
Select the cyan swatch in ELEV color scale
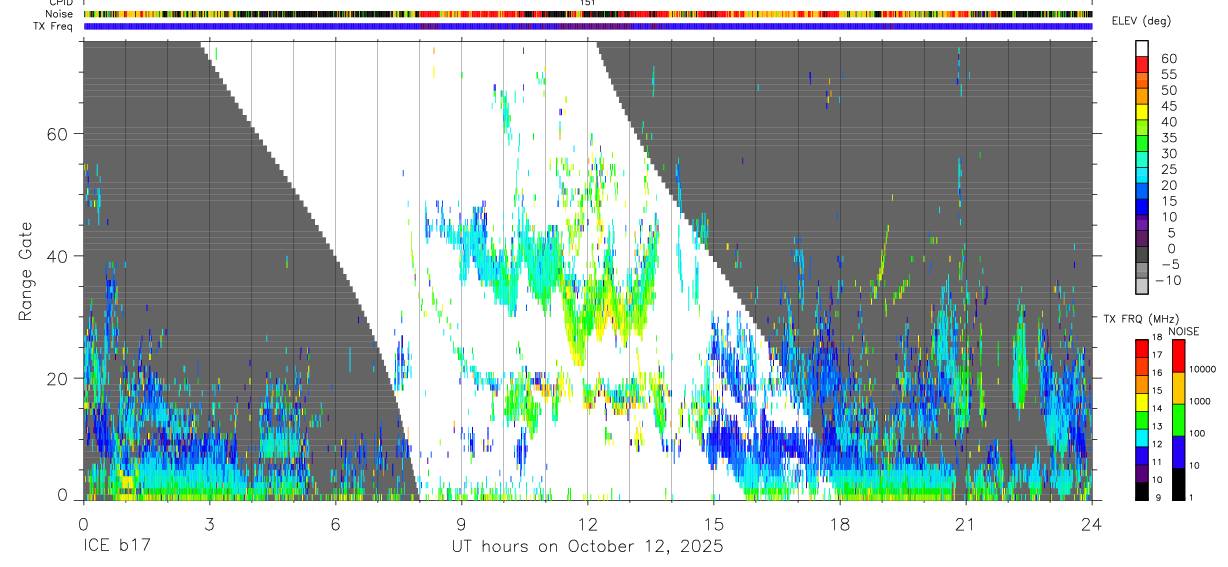click(1142, 175)
